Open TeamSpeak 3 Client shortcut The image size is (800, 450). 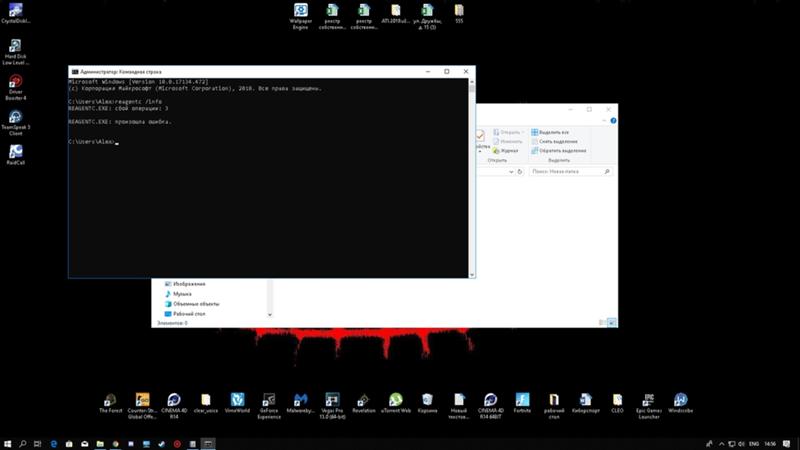[15, 122]
